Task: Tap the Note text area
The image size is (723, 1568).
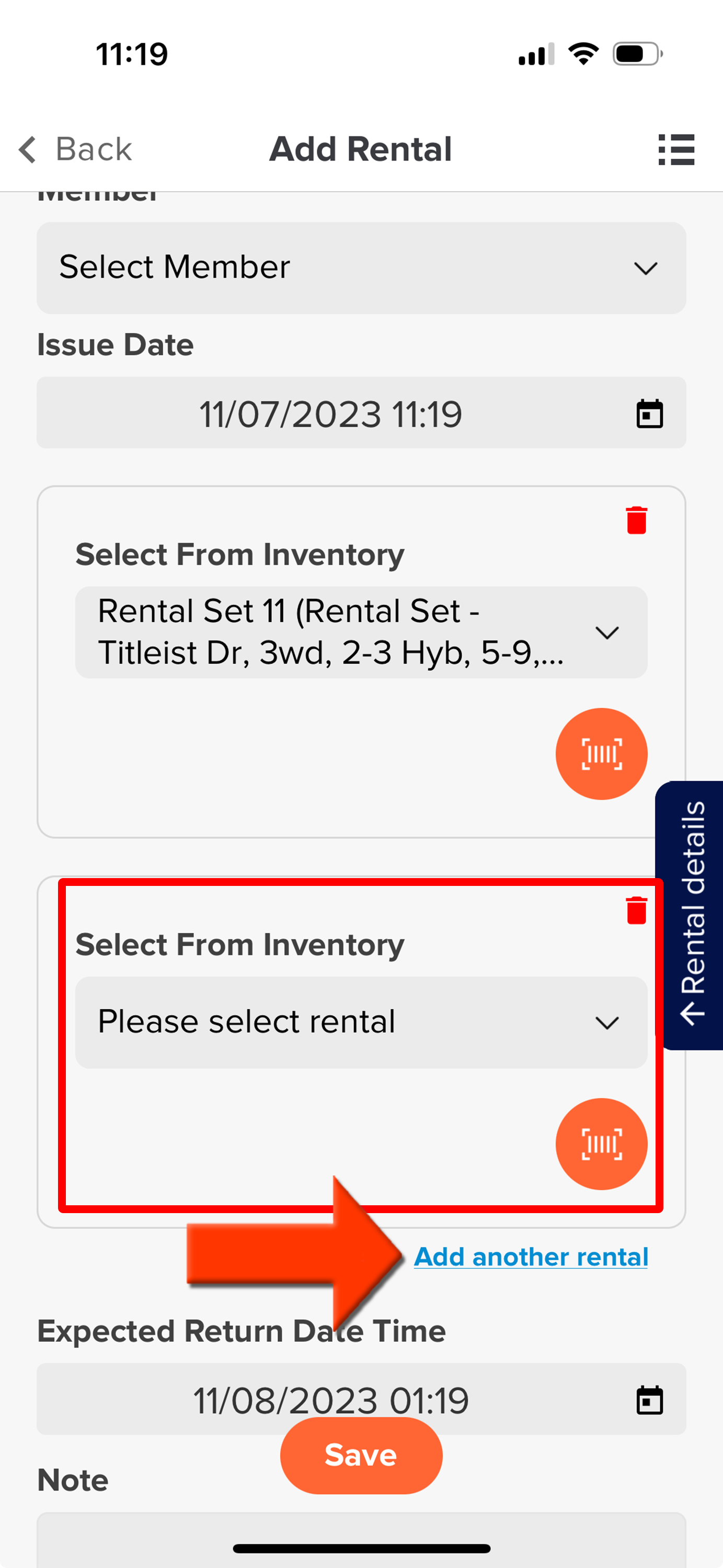Action: point(362,1540)
